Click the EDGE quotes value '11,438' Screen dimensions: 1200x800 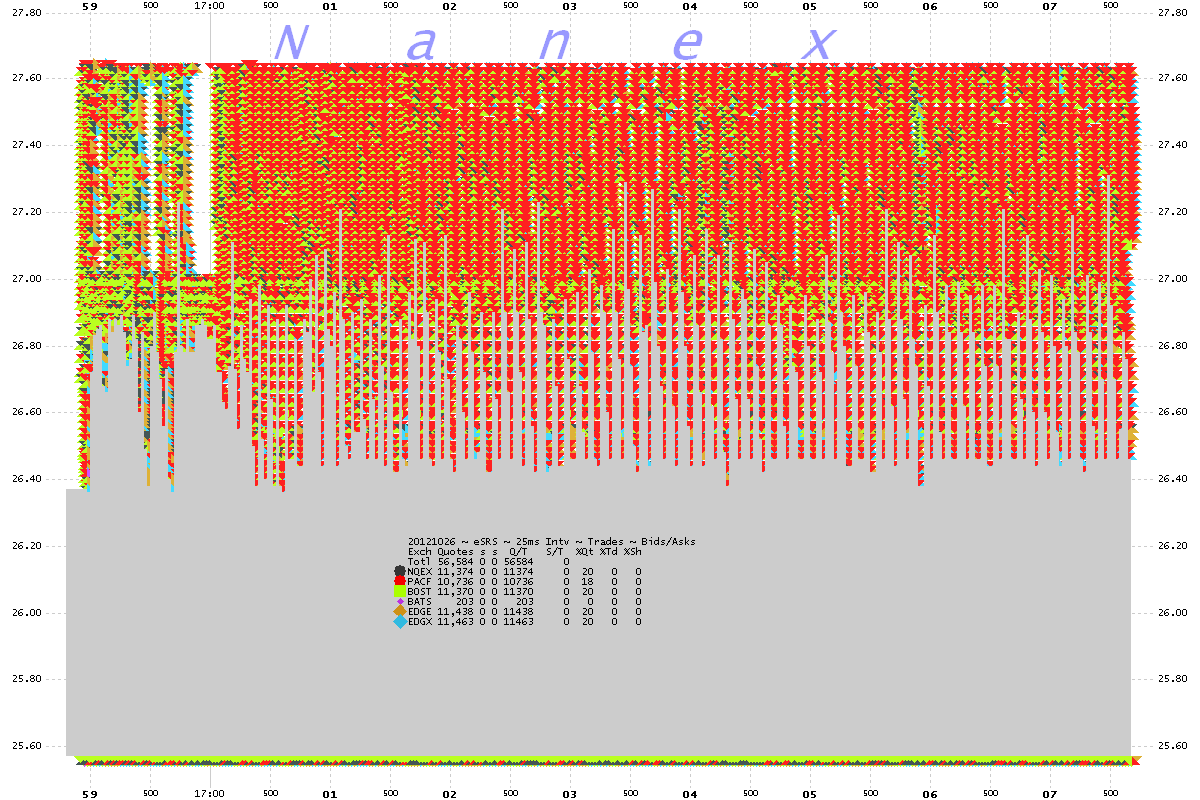455,611
